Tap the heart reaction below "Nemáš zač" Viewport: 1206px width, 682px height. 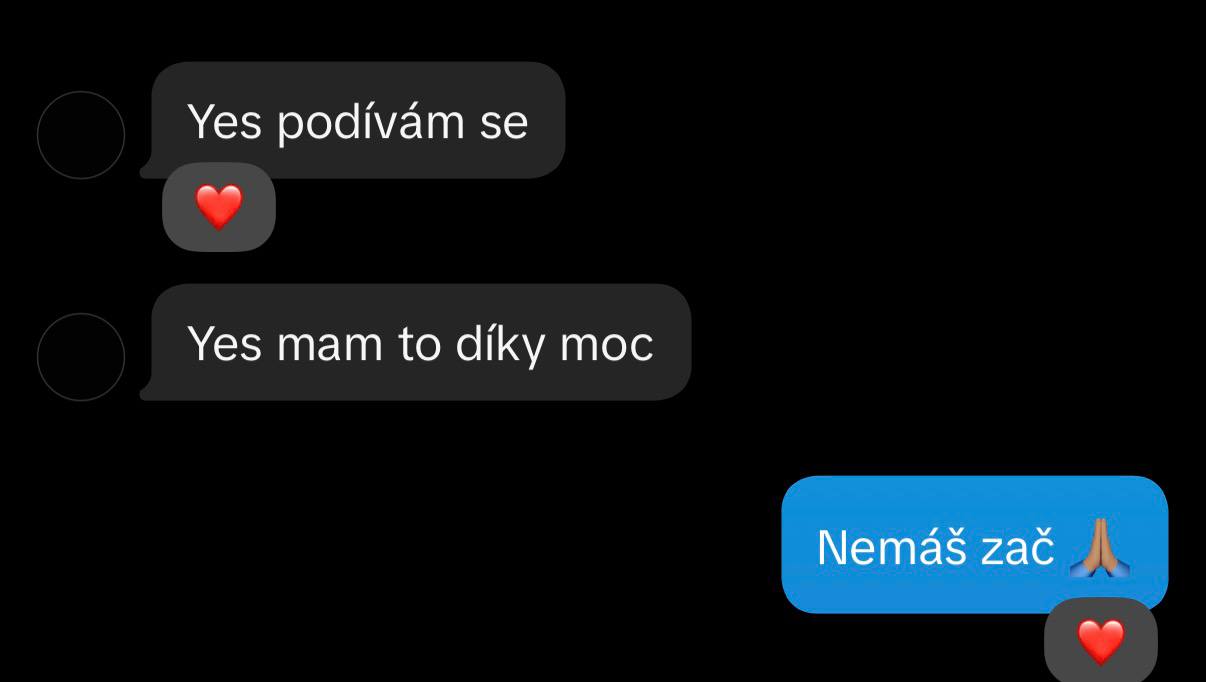click(x=1100, y=641)
